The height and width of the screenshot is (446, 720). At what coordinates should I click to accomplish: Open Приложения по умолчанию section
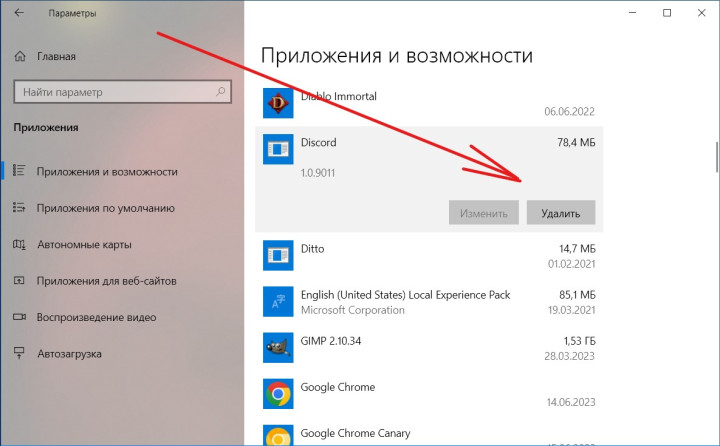point(105,208)
